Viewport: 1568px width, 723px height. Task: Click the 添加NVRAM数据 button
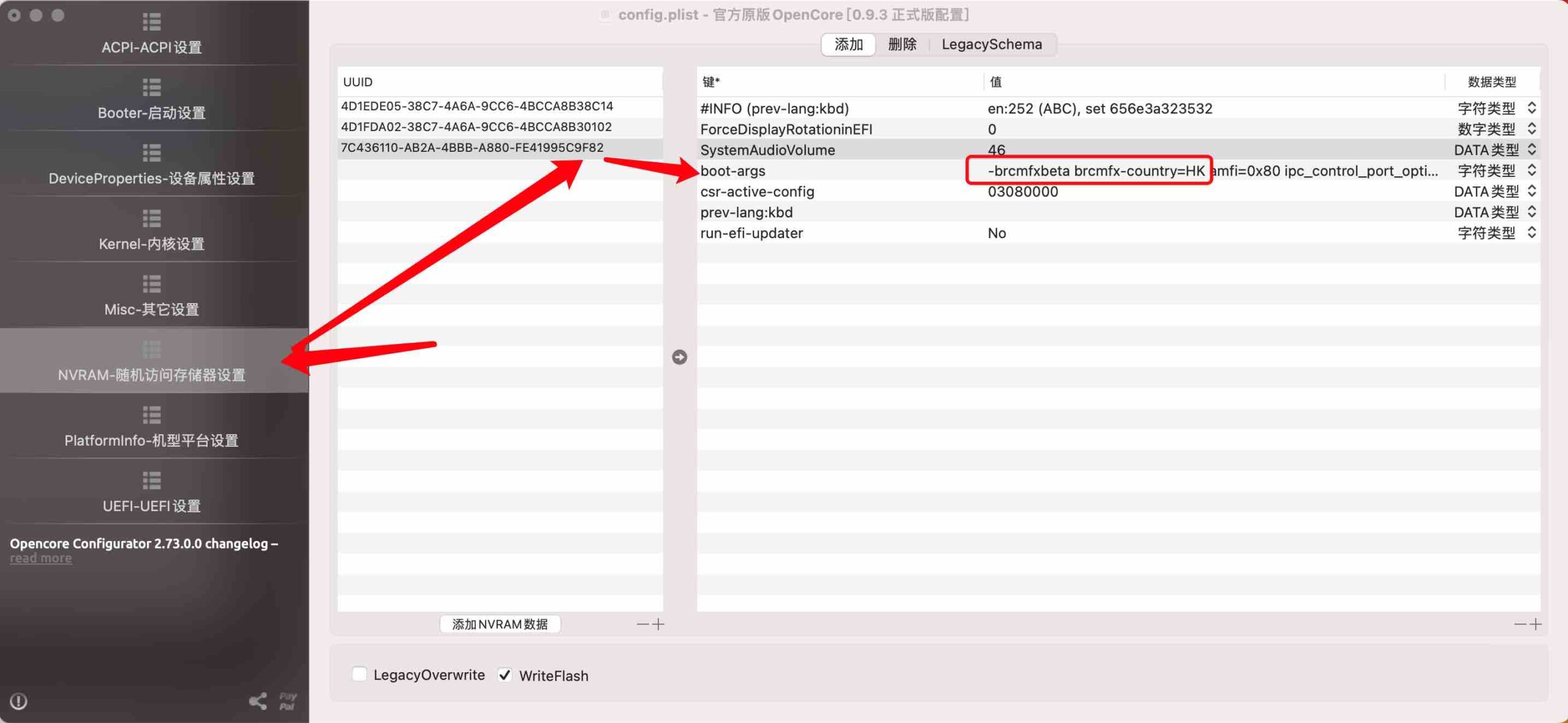500,624
